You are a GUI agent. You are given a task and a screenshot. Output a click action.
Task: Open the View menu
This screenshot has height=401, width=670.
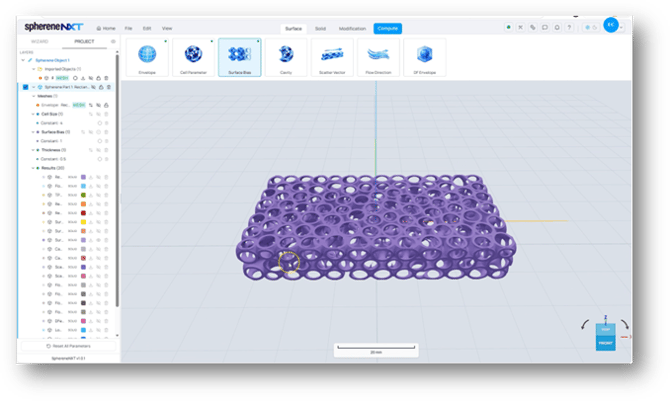click(x=167, y=28)
